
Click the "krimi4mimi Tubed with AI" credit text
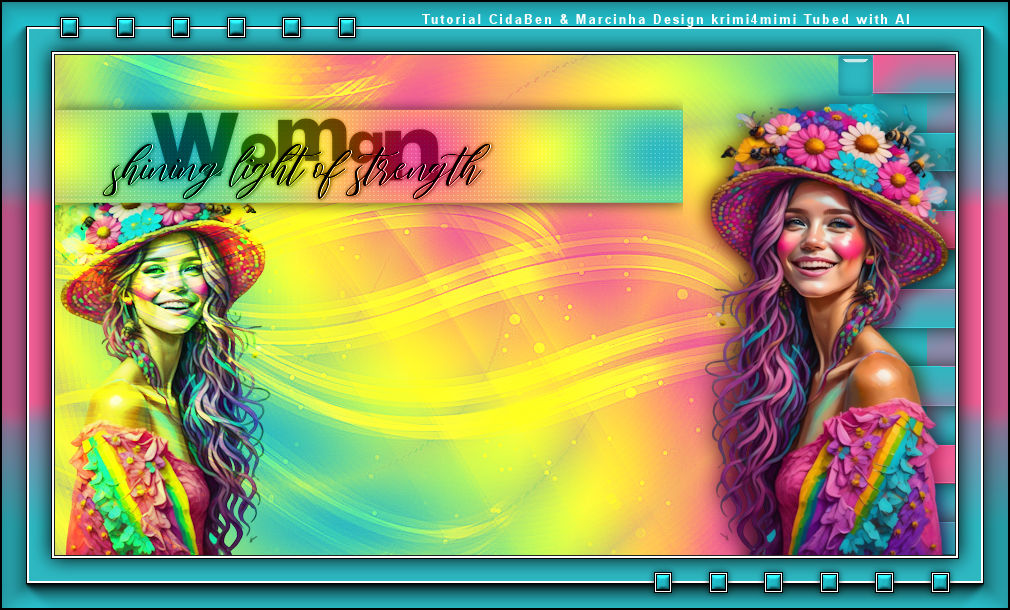810,19
